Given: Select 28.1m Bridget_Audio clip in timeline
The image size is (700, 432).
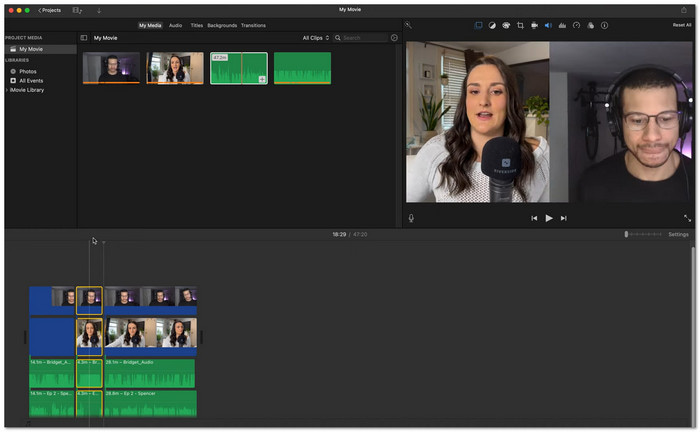Looking at the screenshot, I should (150, 373).
